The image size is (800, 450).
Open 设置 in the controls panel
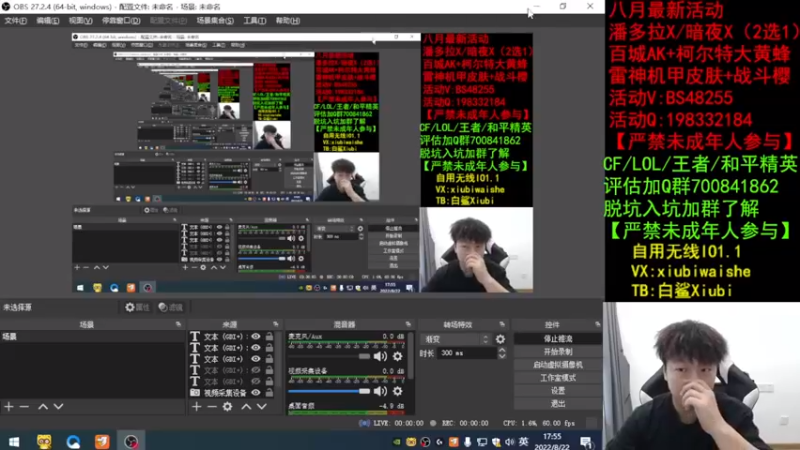coord(558,391)
